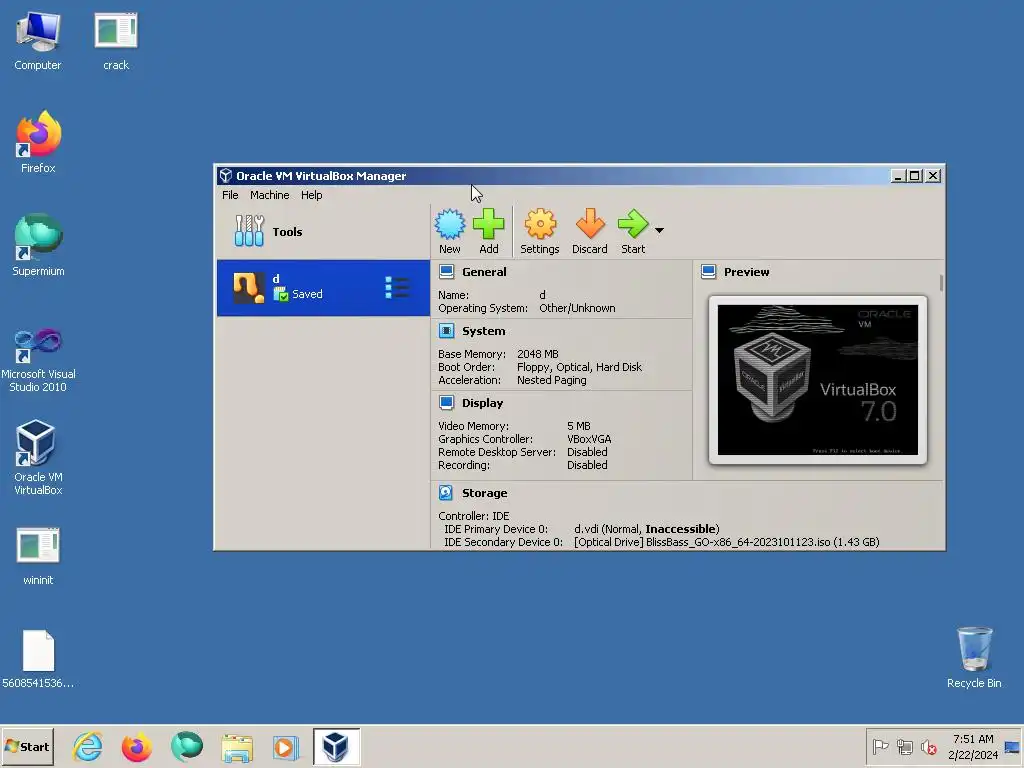Select the Oracle VM VirtualBox desktop shortcut
This screenshot has height=768, width=1024.
pyautogui.click(x=38, y=458)
